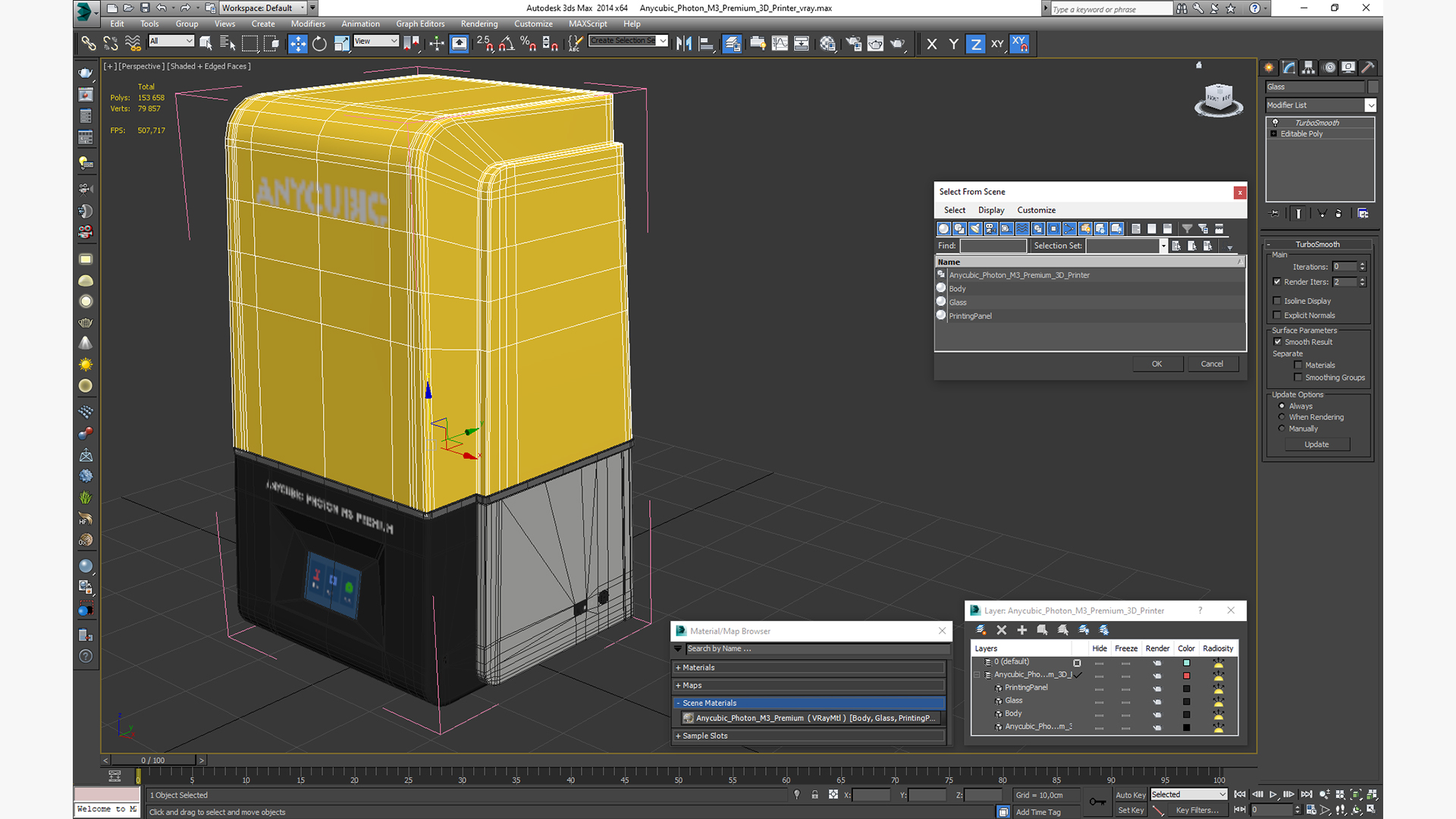Enable Explicit Normals checkbox

click(x=1277, y=315)
